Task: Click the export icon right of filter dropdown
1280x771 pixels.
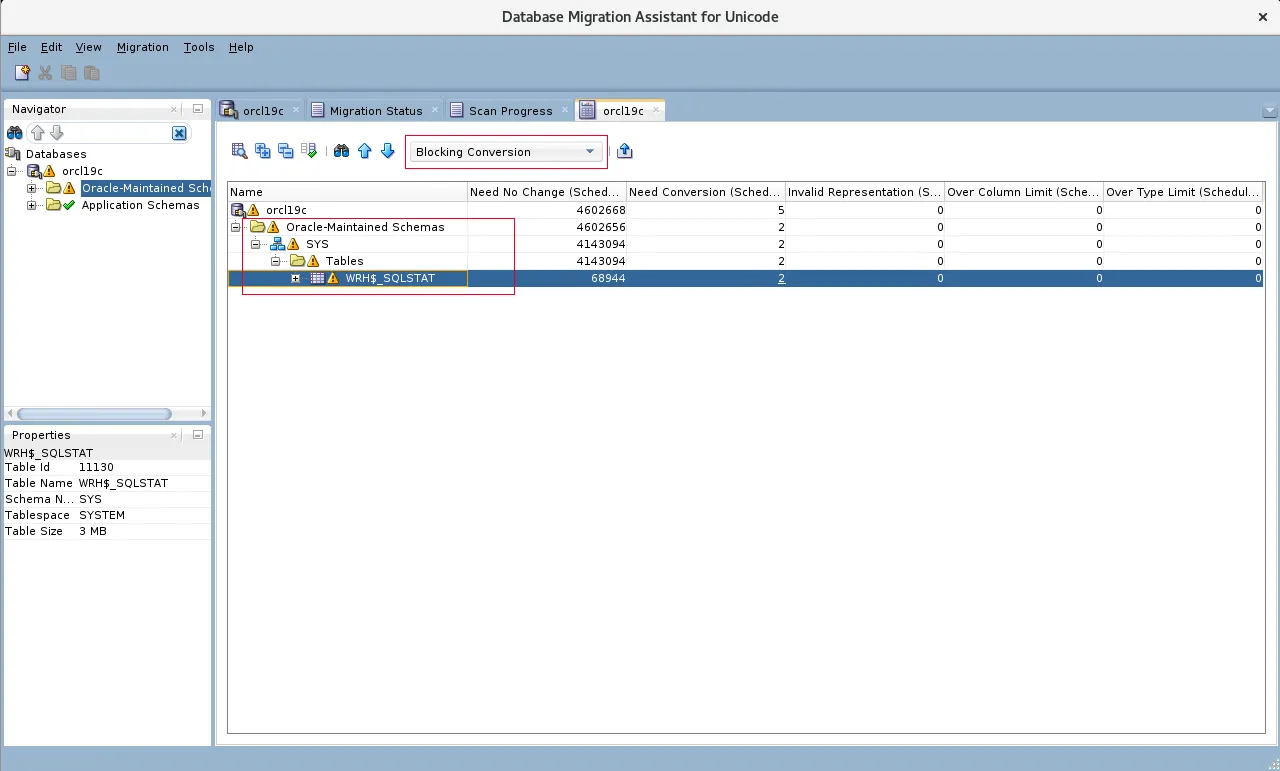Action: 625,151
